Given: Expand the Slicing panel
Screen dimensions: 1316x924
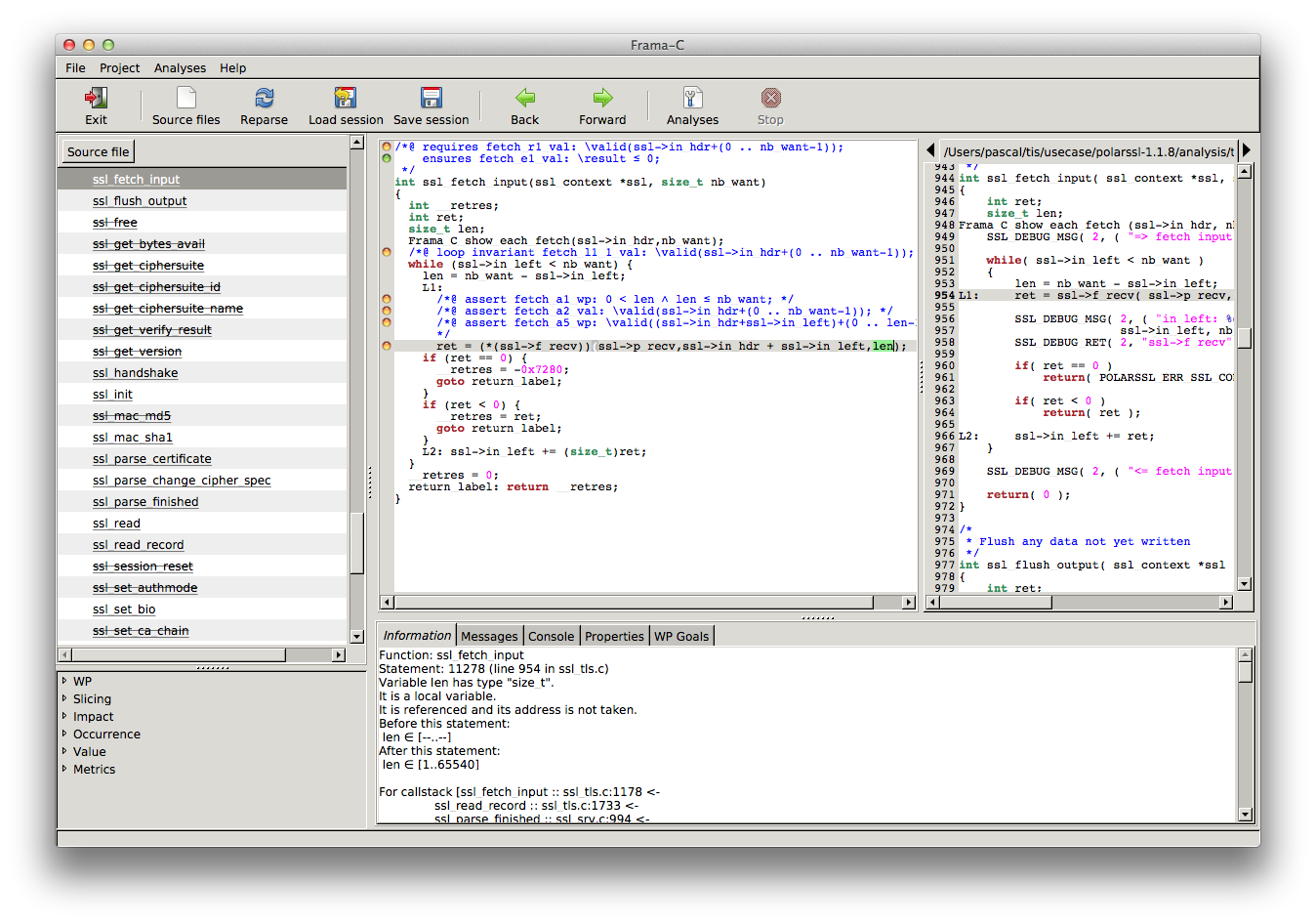Looking at the screenshot, I should click(x=64, y=698).
